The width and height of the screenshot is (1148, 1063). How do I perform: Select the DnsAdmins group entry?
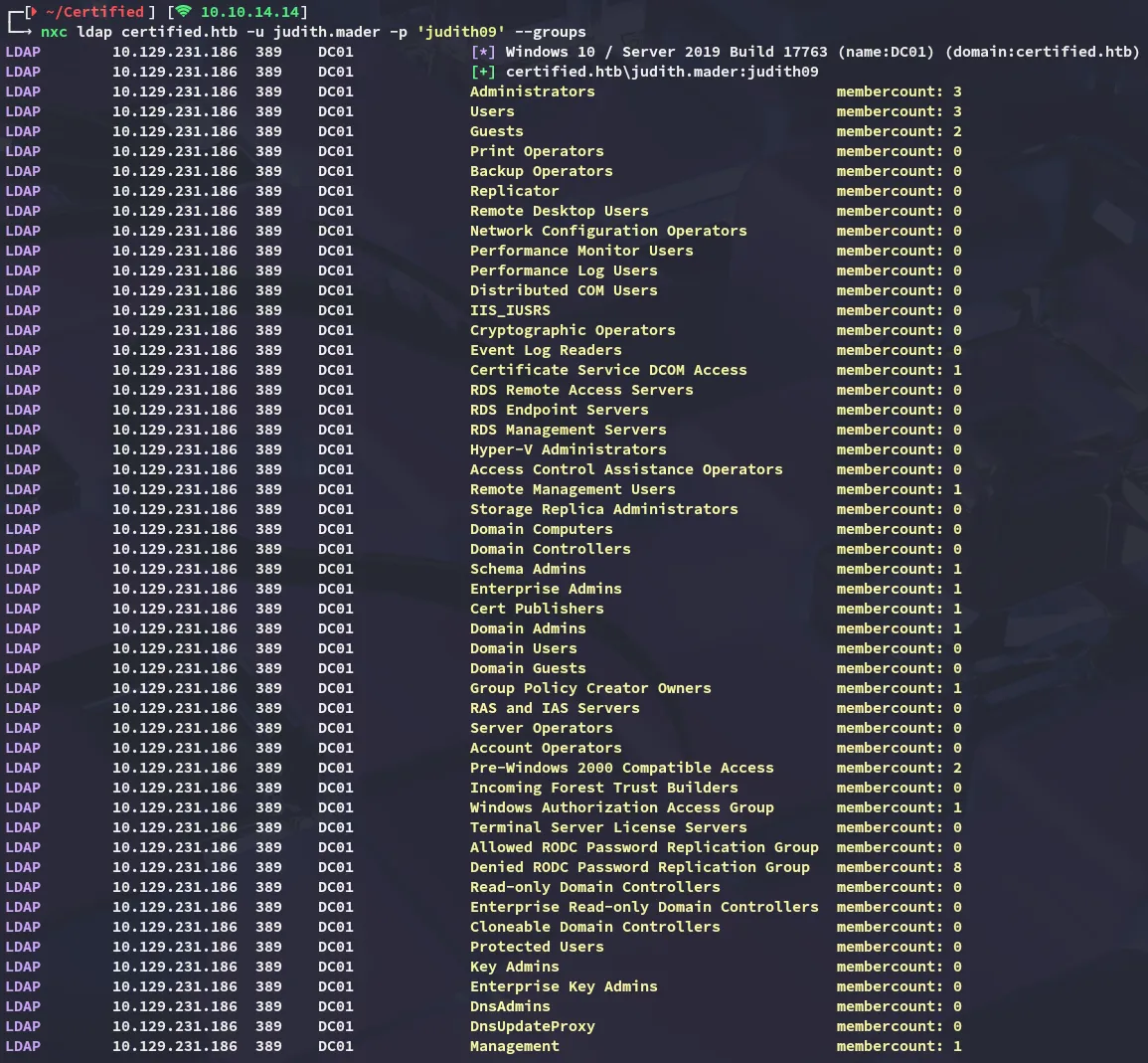click(x=510, y=1006)
